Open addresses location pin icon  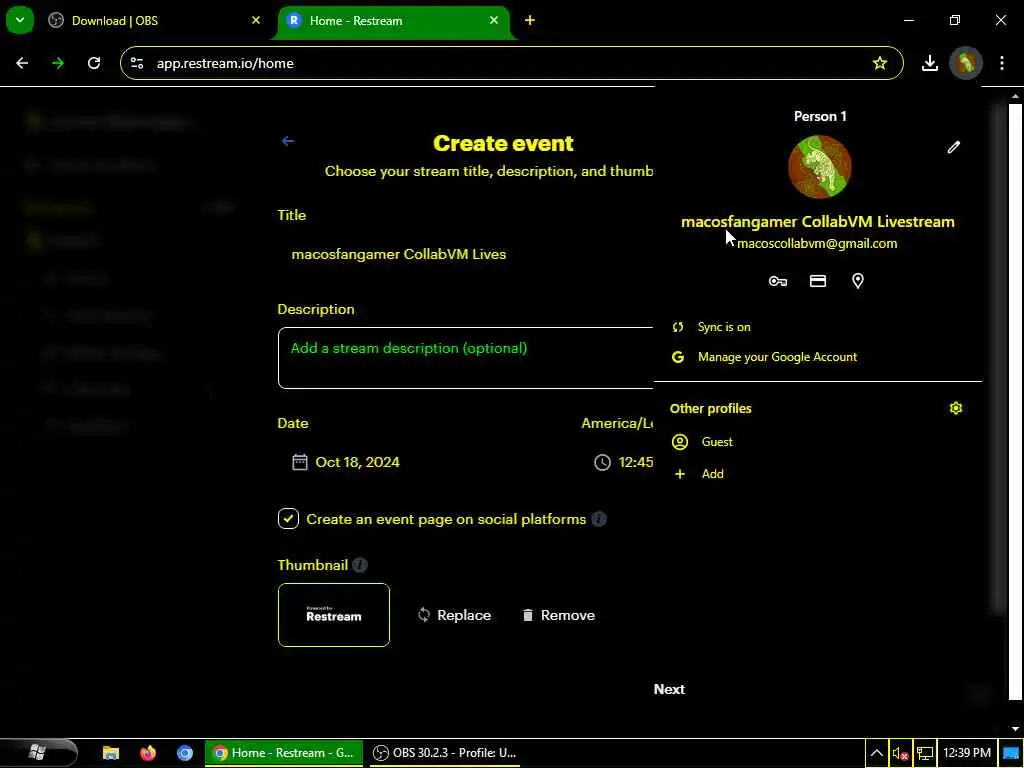(857, 281)
